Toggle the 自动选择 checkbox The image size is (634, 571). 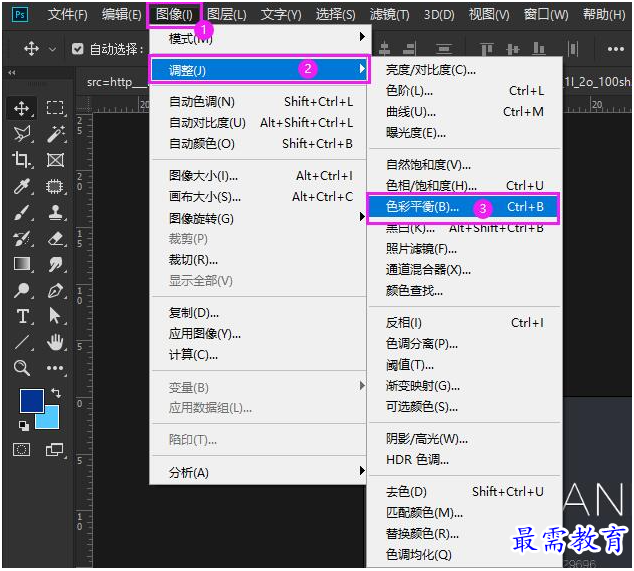(77, 49)
